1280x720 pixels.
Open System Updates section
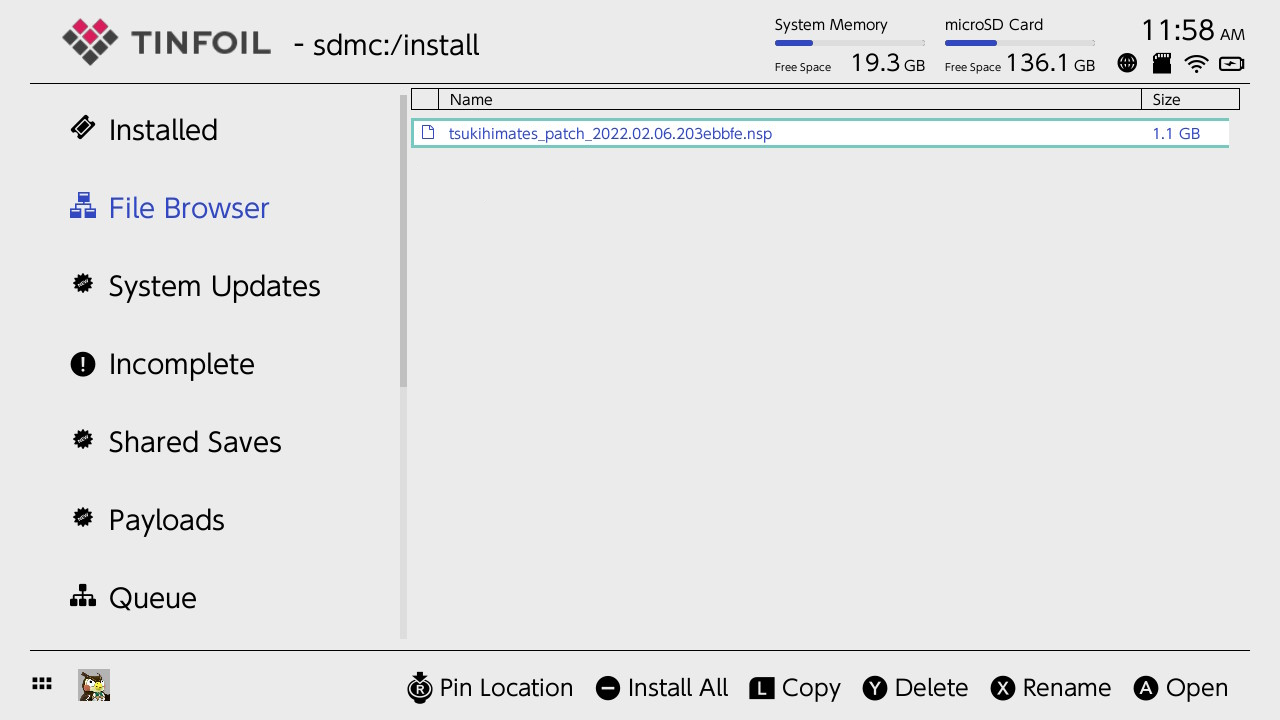tap(195, 286)
